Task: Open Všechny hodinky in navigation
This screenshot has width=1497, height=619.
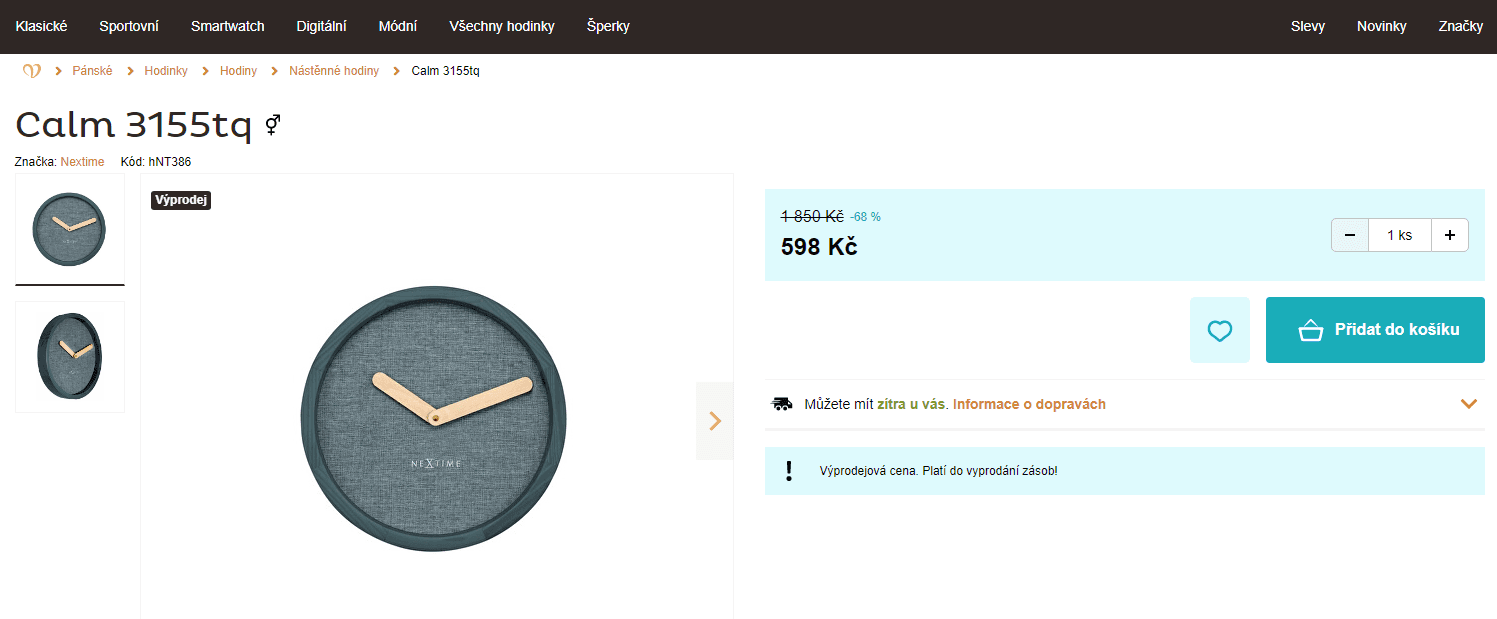Action: (502, 26)
